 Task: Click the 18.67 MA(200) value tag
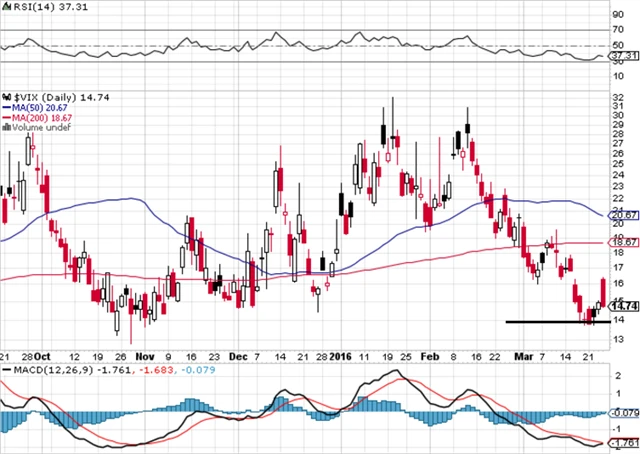pos(624,243)
